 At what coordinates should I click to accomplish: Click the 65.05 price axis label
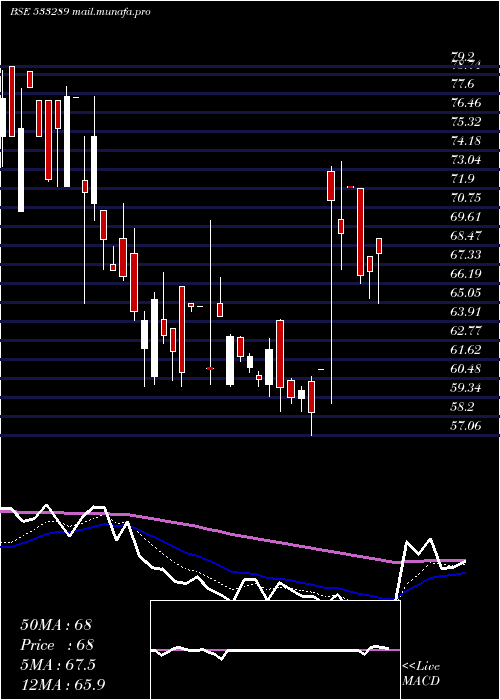coord(466,293)
